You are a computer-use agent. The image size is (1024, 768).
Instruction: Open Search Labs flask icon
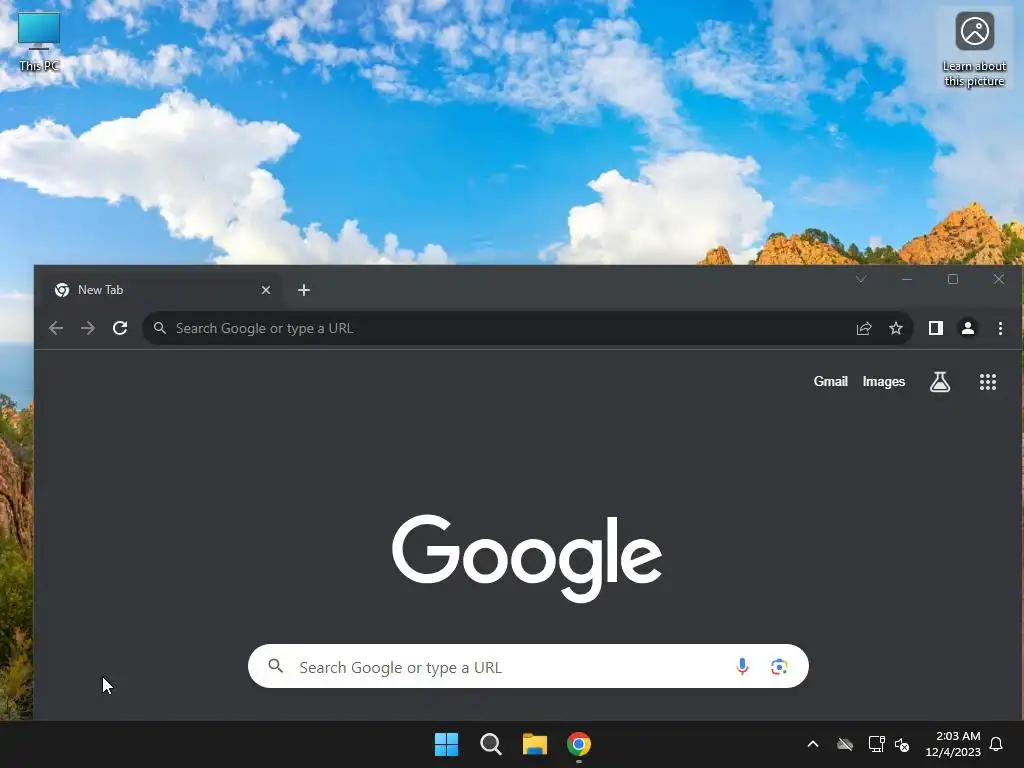click(940, 382)
